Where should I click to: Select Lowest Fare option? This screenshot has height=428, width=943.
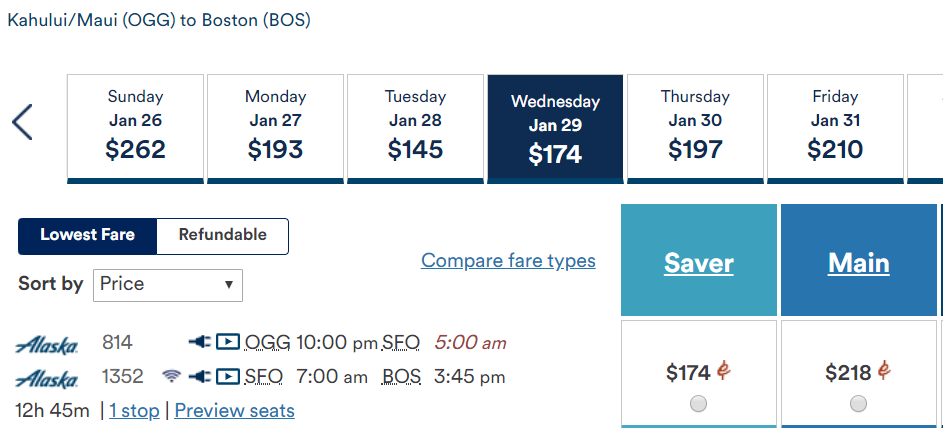tap(88, 235)
